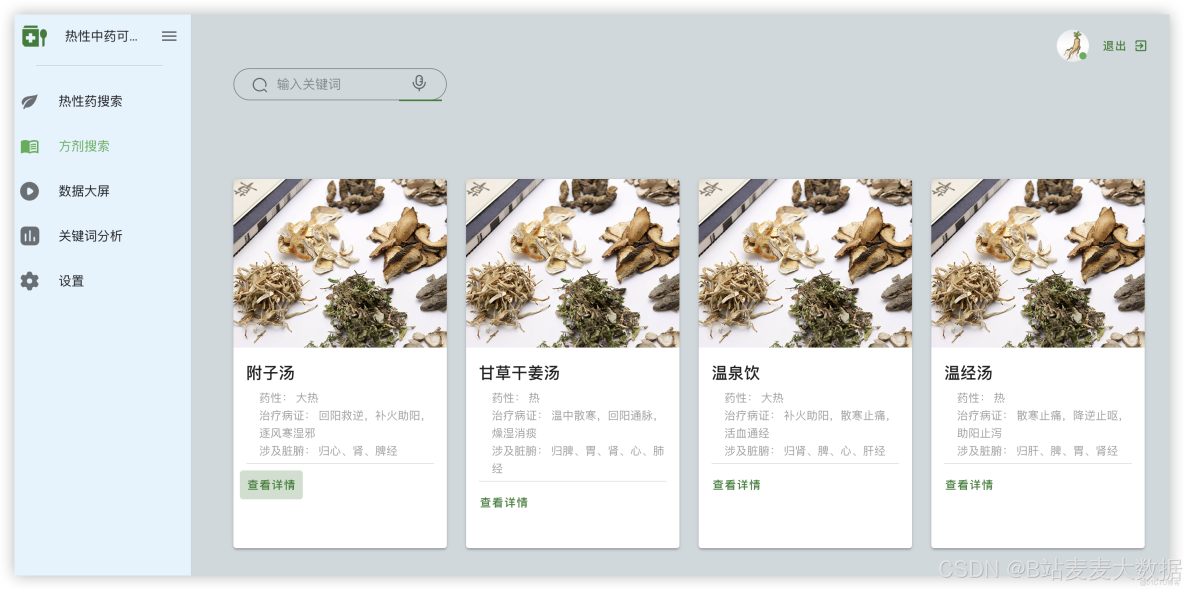The width and height of the screenshot is (1184, 590).
Task: Open the data dashboard via the play icon
Action: point(29,190)
